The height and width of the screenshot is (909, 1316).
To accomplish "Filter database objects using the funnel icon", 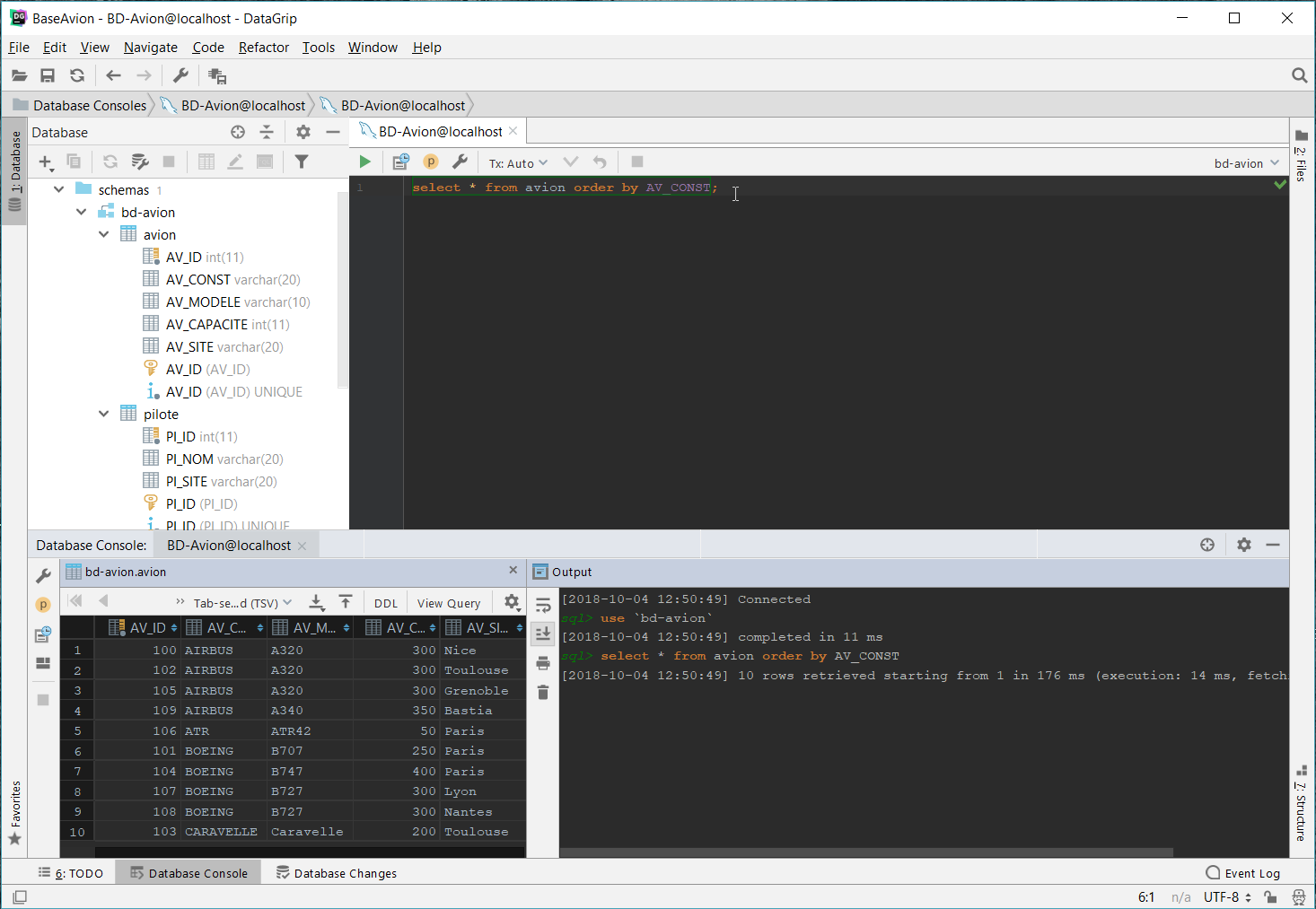I will 302,162.
